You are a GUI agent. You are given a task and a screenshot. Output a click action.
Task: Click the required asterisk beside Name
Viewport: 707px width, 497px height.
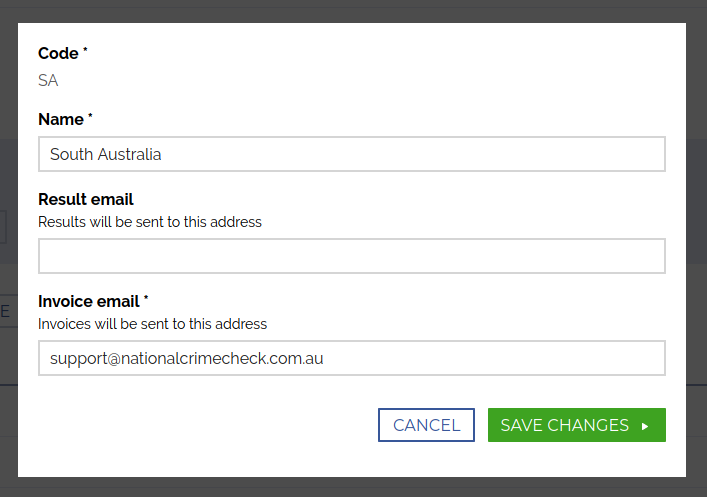90,117
